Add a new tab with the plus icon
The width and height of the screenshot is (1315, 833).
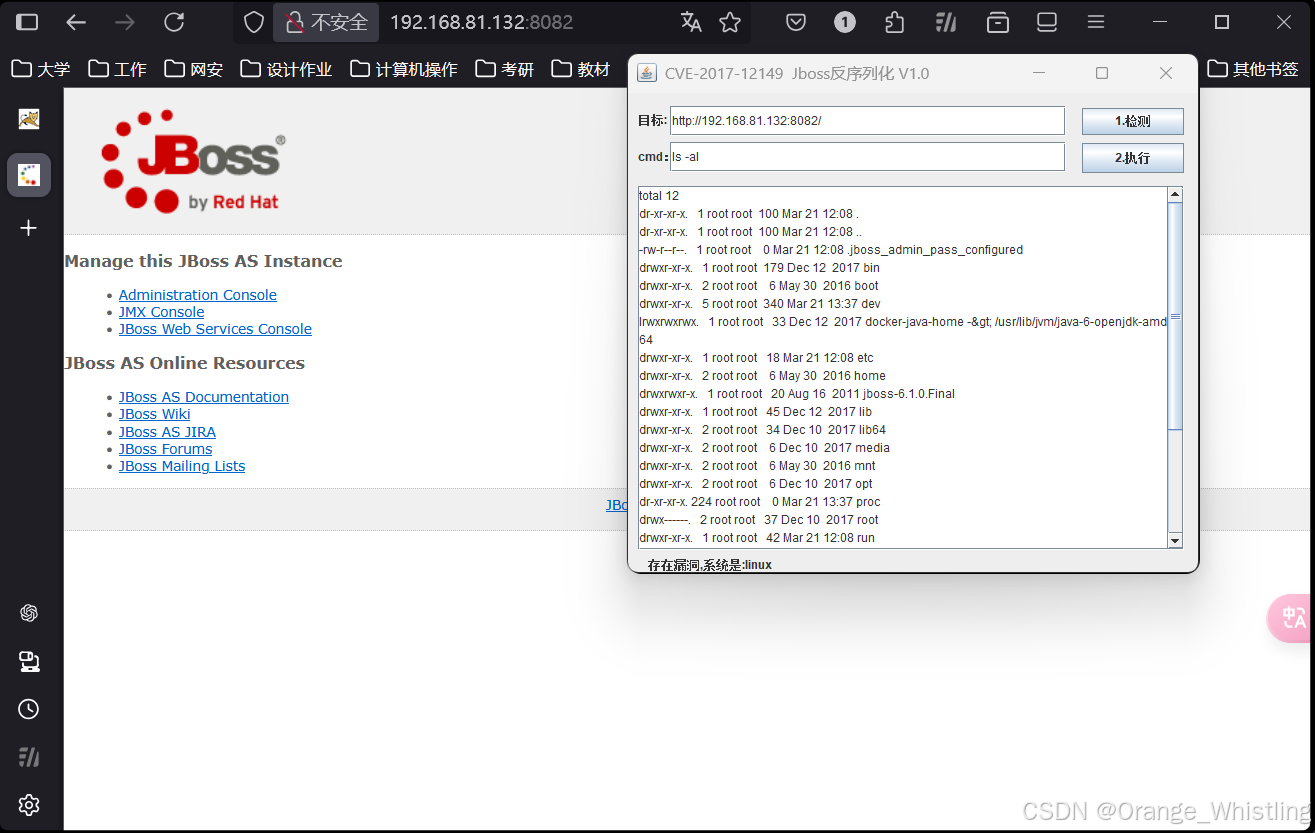(x=29, y=228)
